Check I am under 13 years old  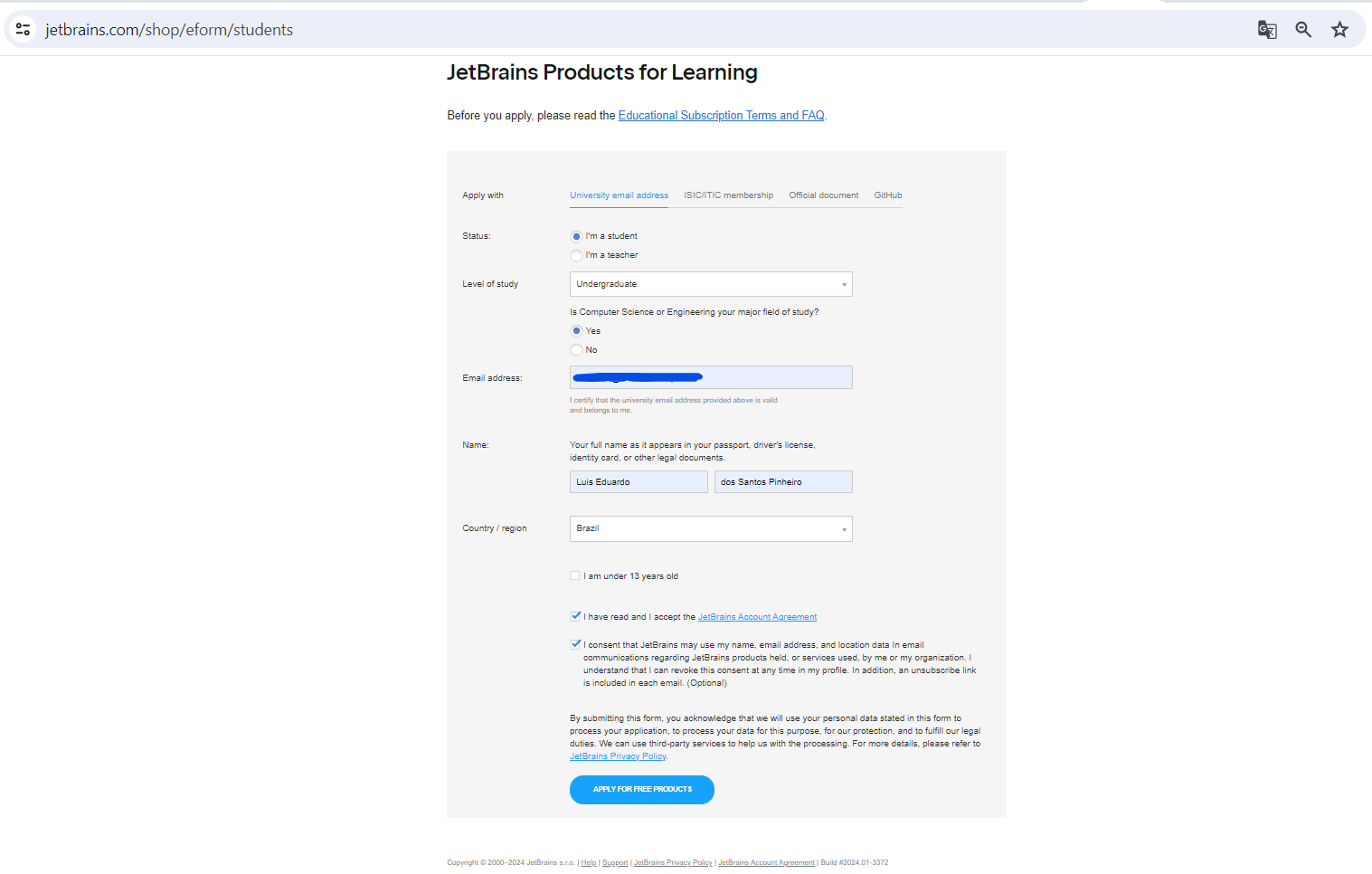[575, 575]
